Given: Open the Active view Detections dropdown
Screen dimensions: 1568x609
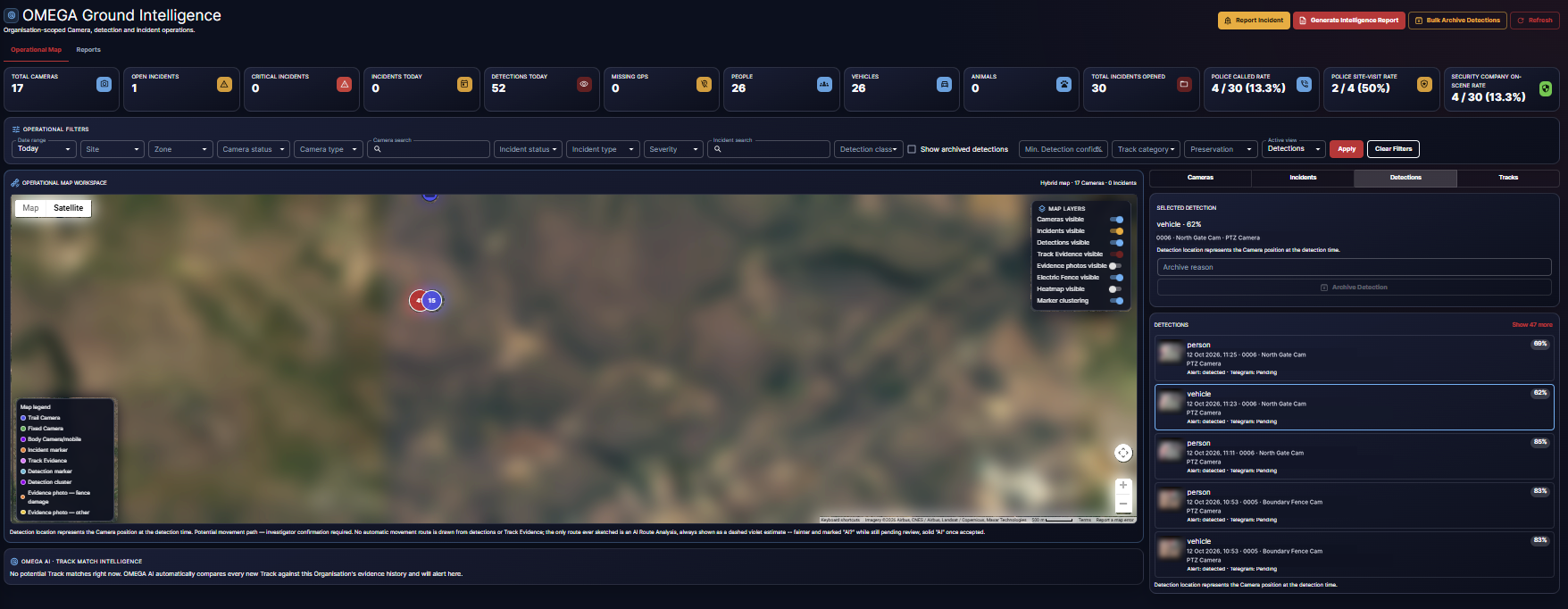Looking at the screenshot, I should tap(1294, 149).
